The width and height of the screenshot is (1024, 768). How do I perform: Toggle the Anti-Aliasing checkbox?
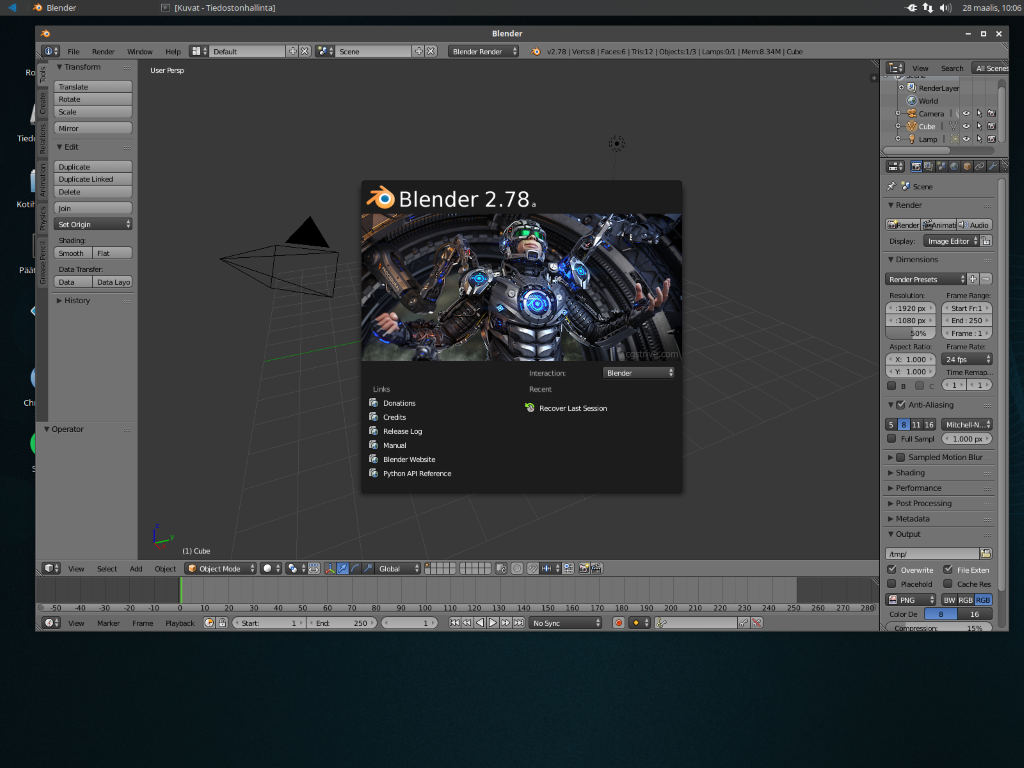[901, 405]
